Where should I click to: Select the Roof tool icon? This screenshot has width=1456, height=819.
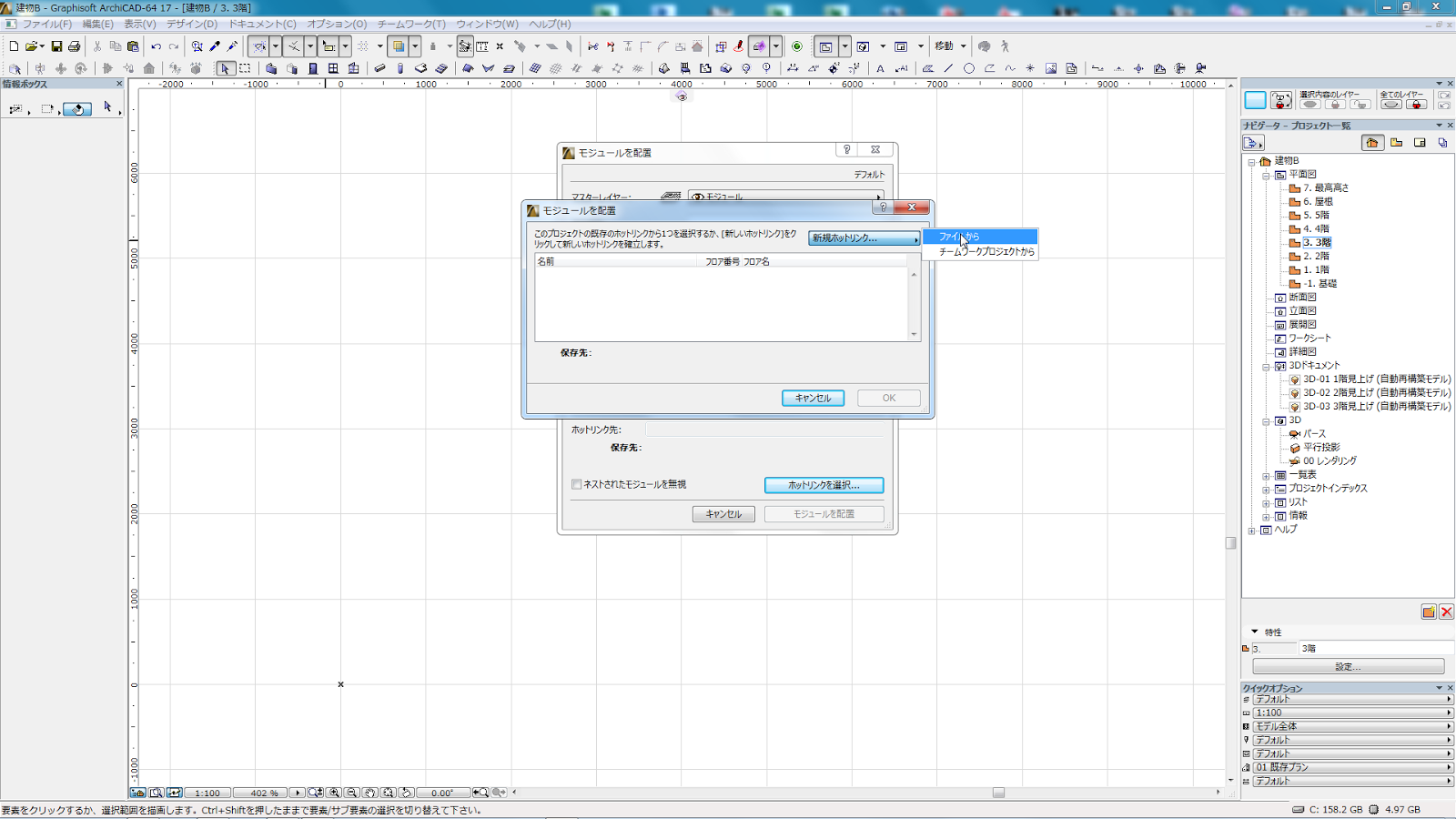468,68
